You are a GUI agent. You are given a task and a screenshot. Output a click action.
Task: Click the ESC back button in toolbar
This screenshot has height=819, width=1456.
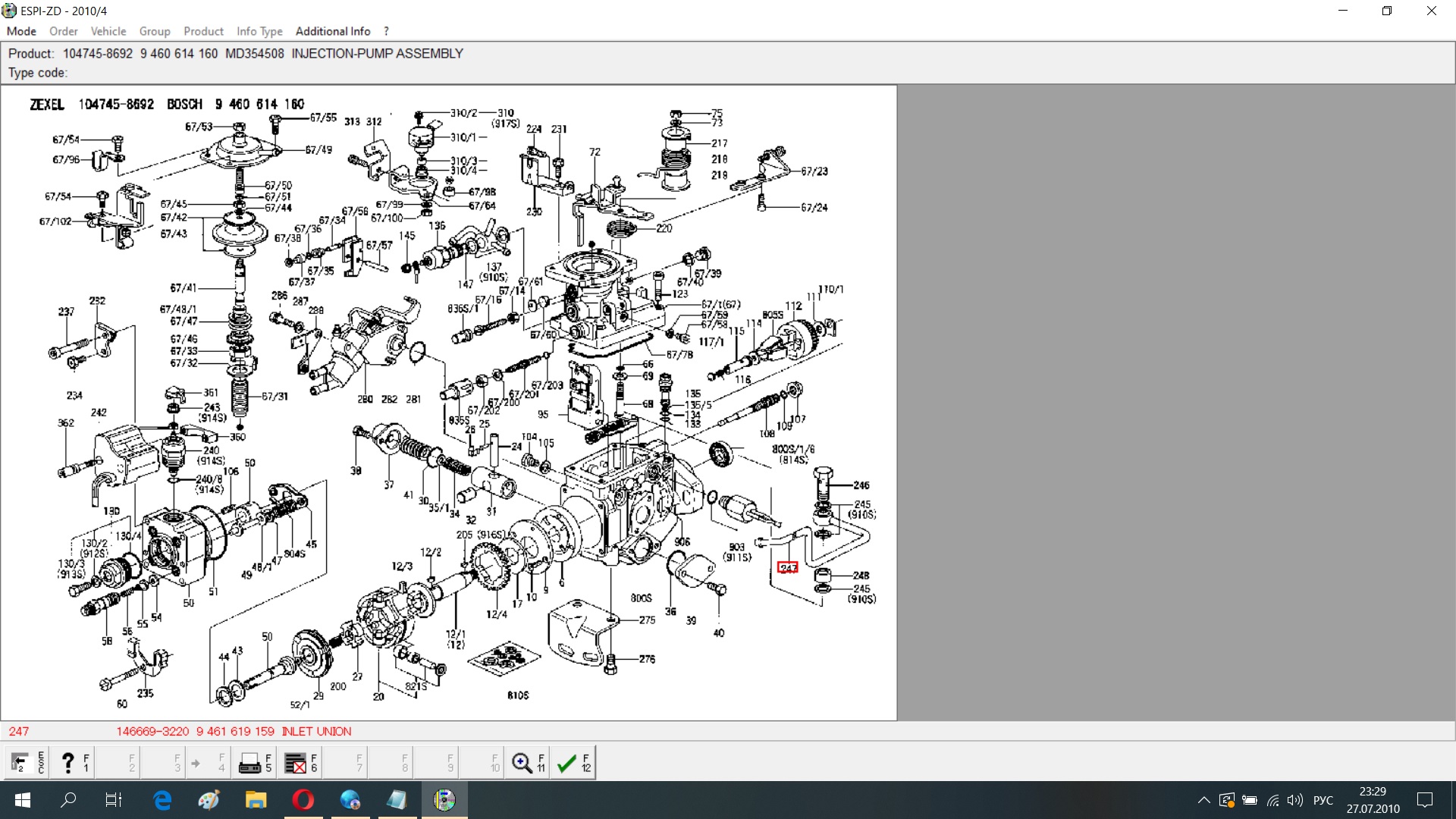click(x=26, y=763)
